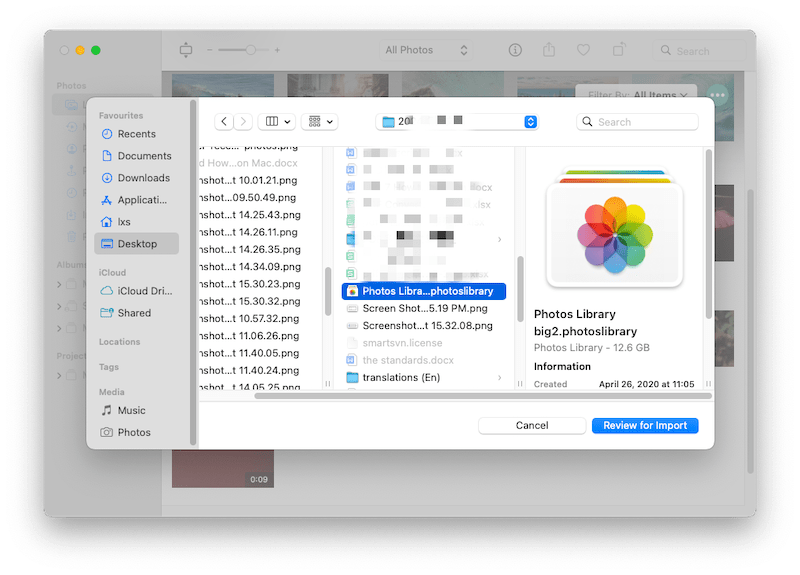Click Review for Import button
Viewport: 800px width, 575px height.
tap(645, 426)
